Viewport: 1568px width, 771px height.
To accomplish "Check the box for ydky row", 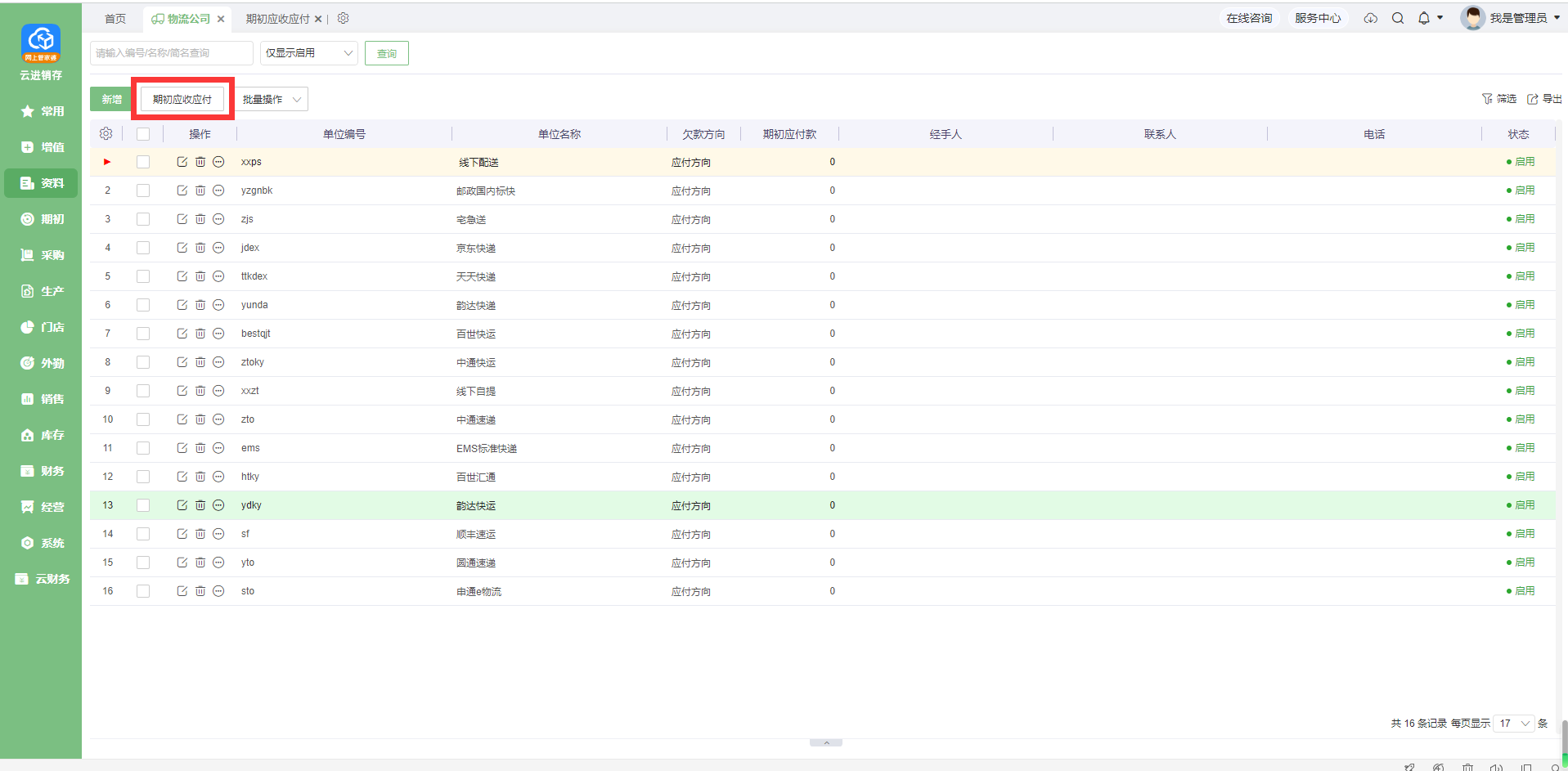I will pyautogui.click(x=143, y=505).
